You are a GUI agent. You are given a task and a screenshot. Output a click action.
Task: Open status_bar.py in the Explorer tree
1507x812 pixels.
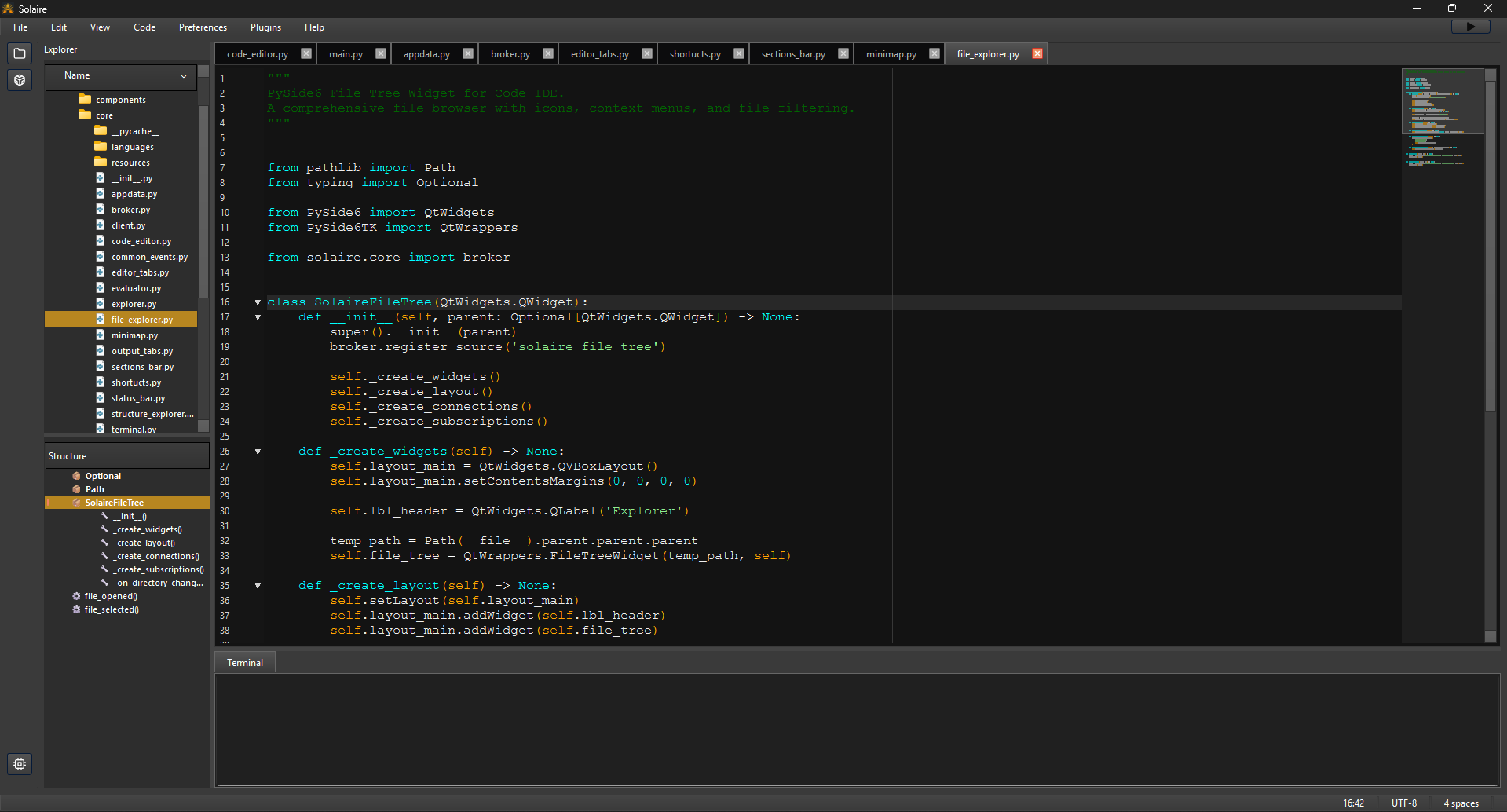(x=138, y=398)
